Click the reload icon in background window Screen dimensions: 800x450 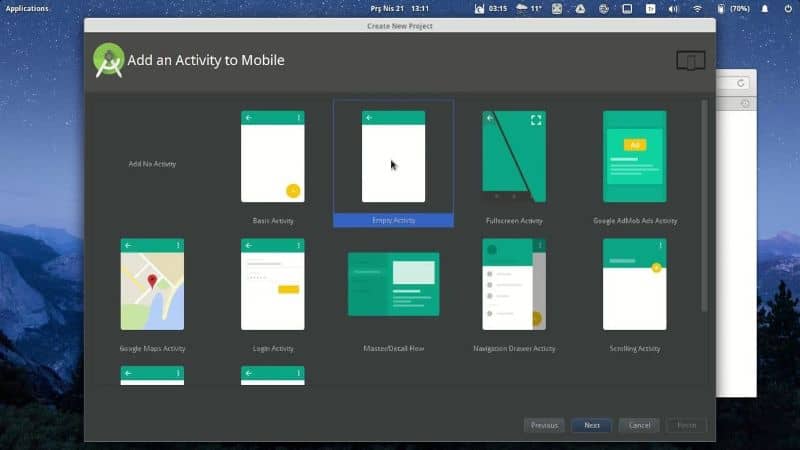pos(740,83)
